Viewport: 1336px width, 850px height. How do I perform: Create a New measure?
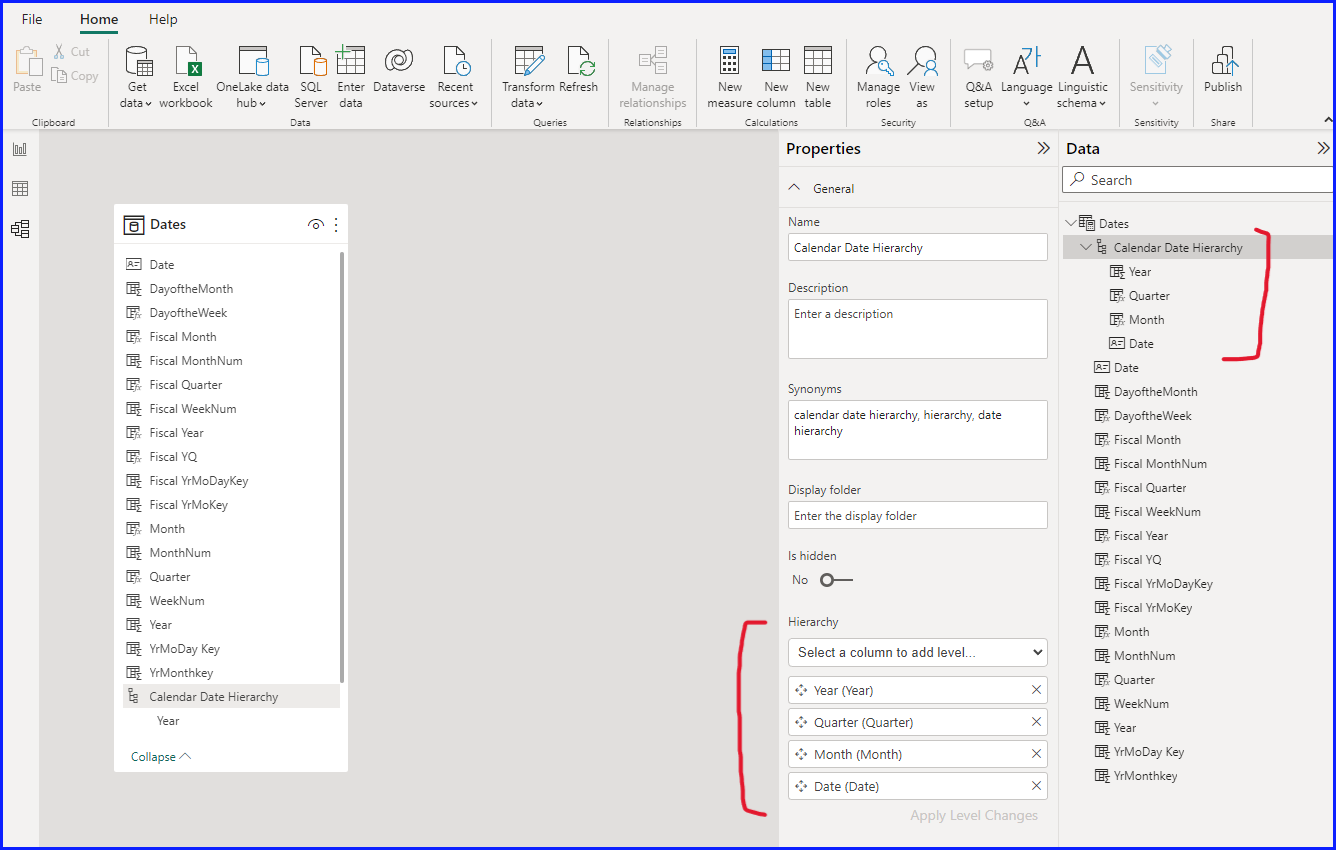click(x=730, y=77)
